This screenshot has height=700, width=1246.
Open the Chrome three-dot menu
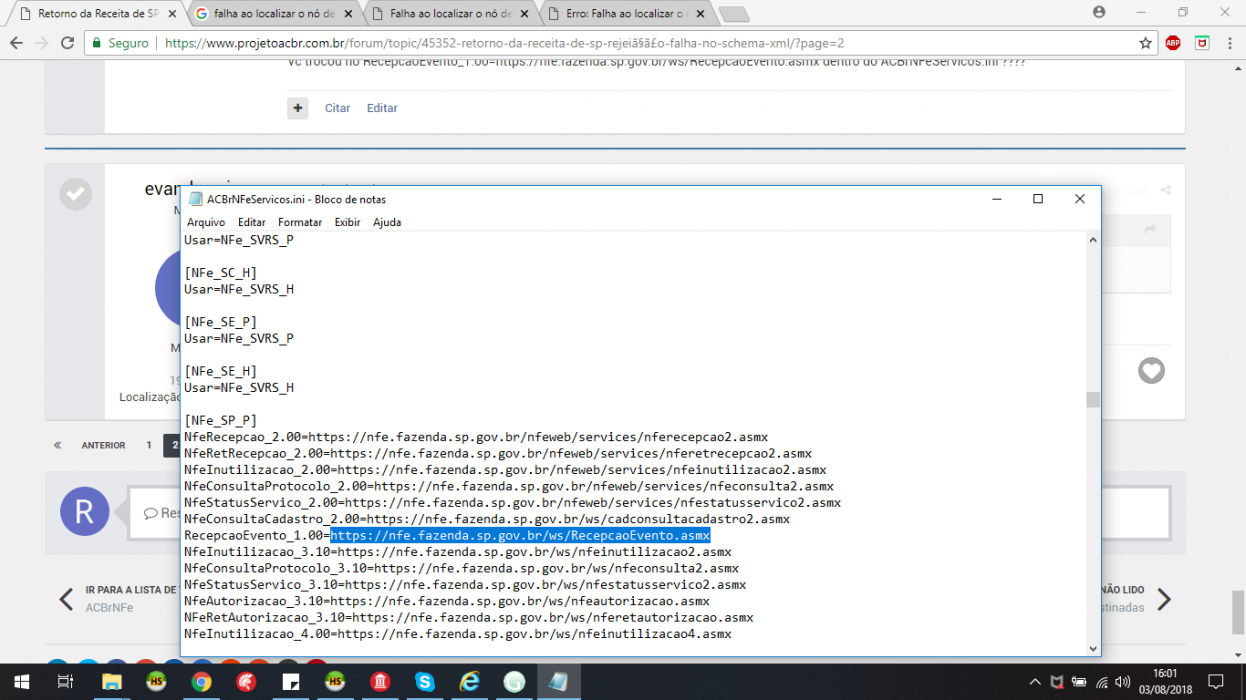(x=1231, y=43)
